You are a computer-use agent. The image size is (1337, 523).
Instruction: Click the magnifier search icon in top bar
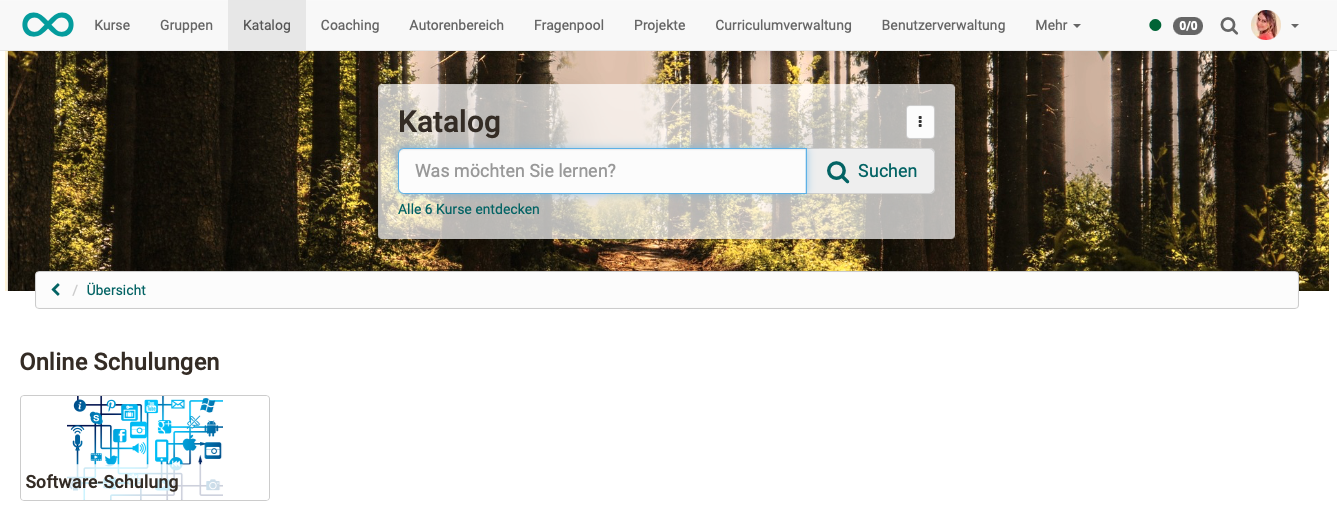[1229, 26]
